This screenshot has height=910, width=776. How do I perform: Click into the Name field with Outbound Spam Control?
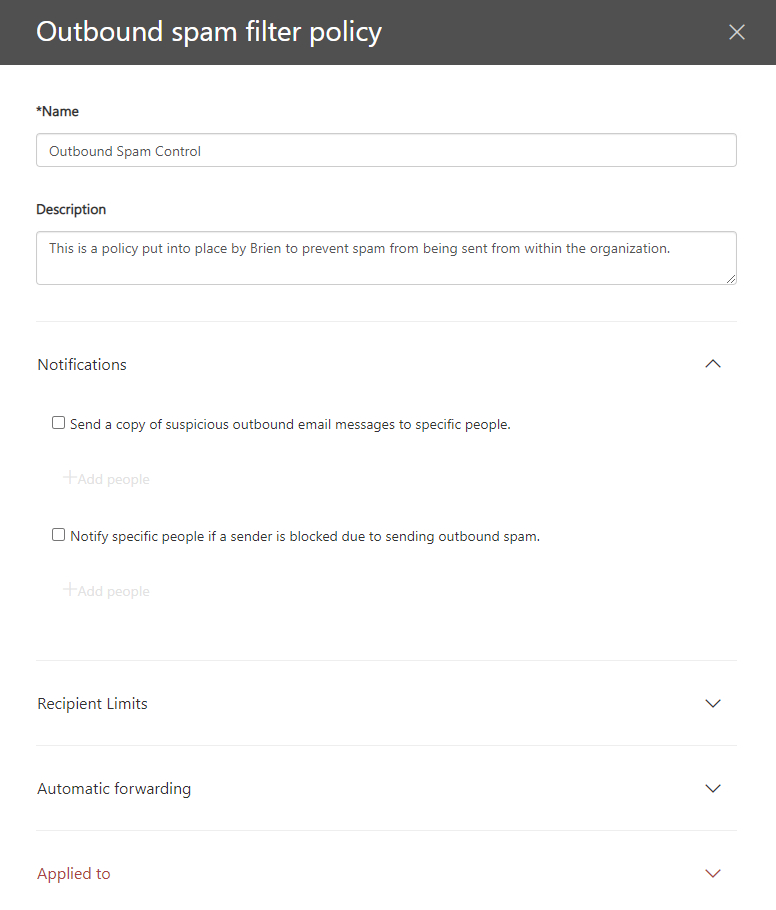(387, 150)
